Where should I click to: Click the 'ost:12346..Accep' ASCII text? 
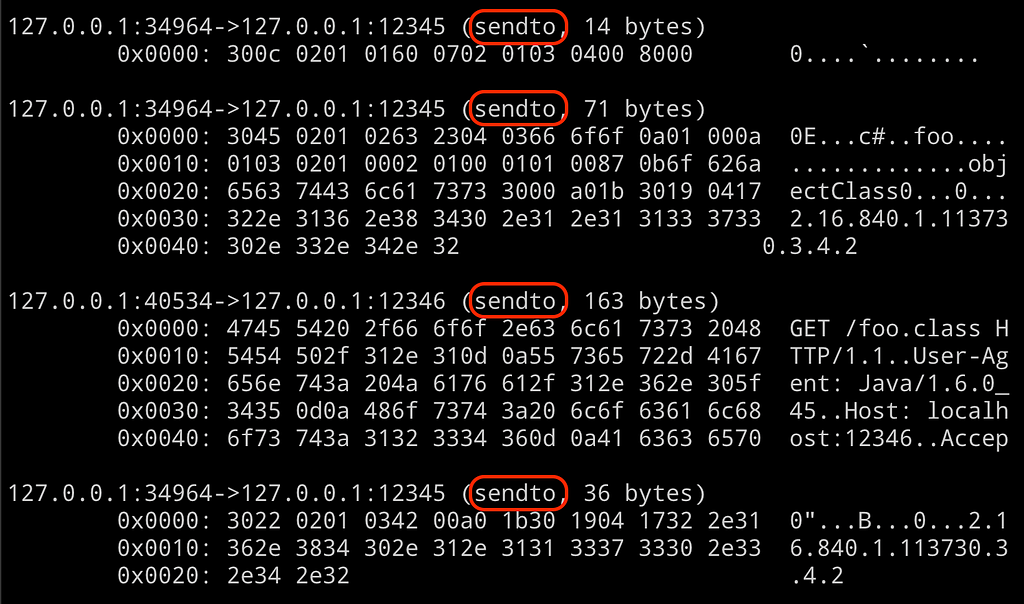tap(899, 438)
